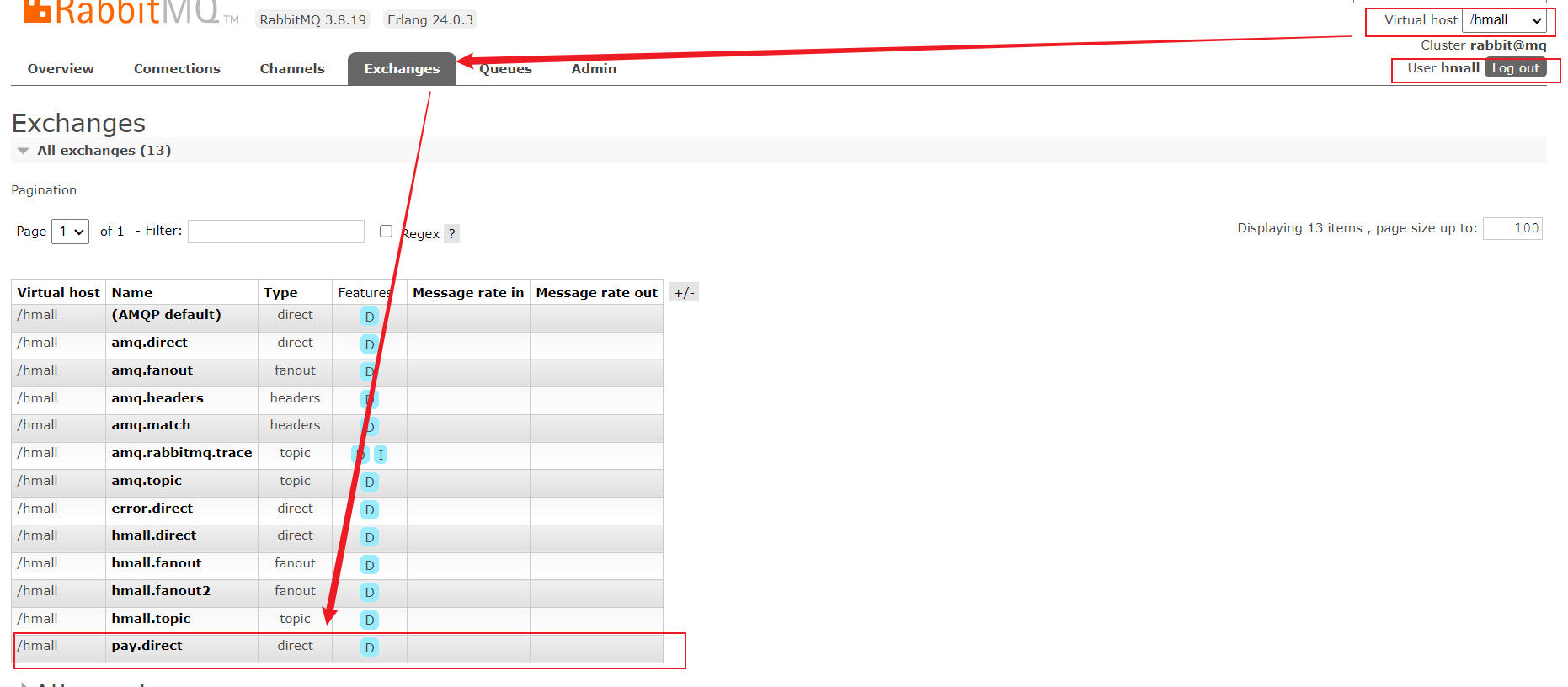Click the 'direct' type of pay.direct
1568x687 pixels.
[x=295, y=646]
